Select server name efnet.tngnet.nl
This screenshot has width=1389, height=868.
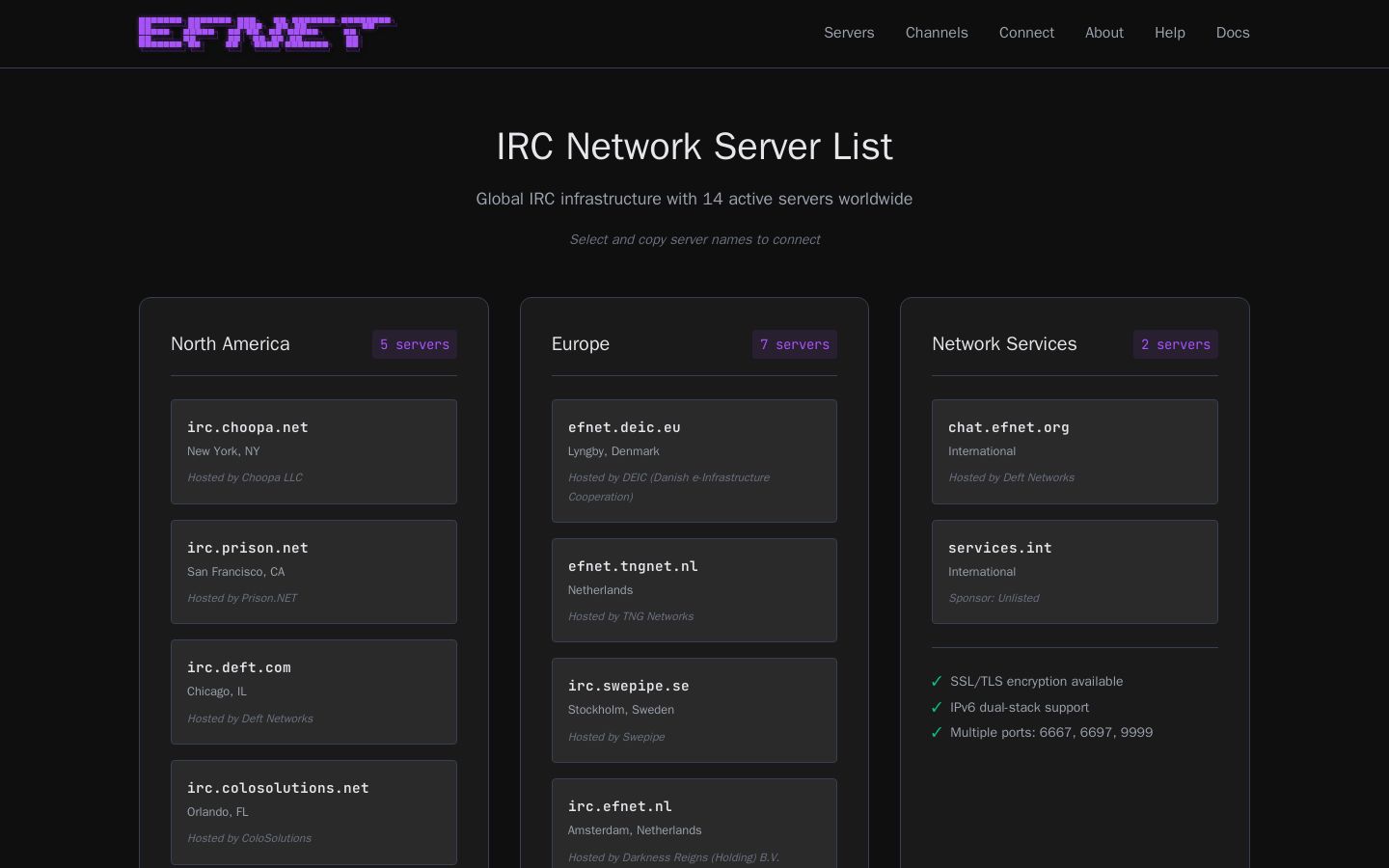tap(633, 566)
